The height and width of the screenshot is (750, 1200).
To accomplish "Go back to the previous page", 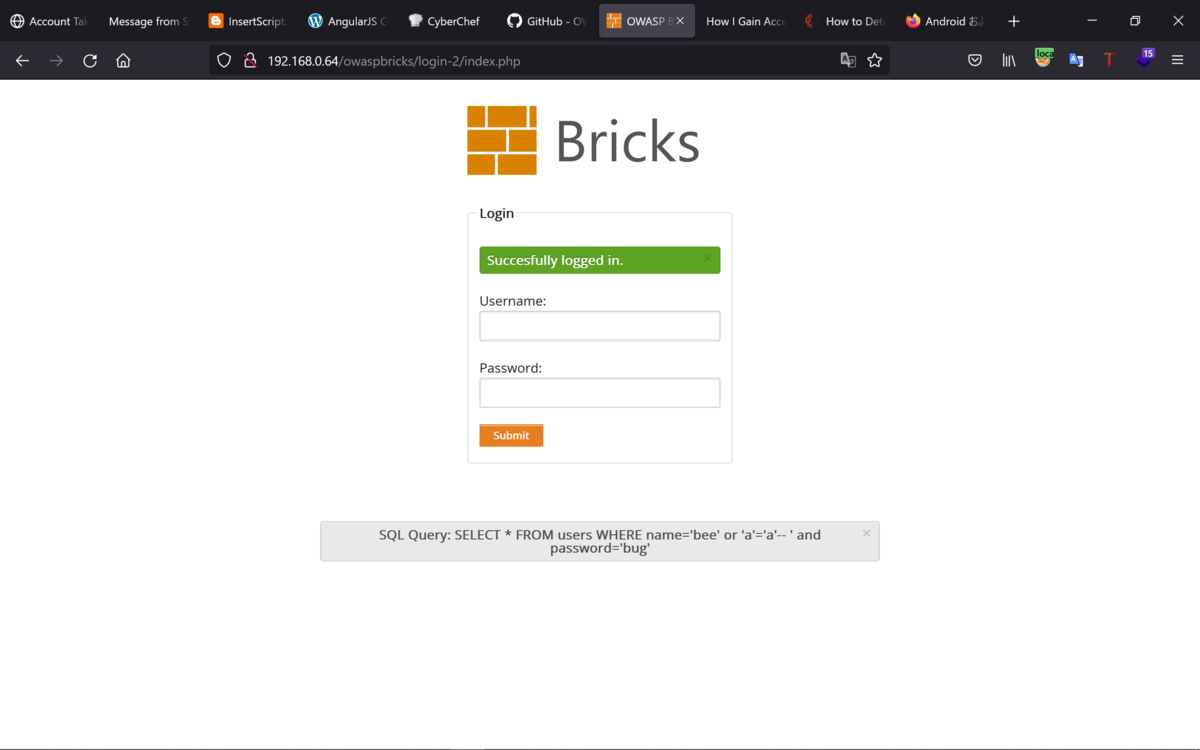I will tap(22, 61).
